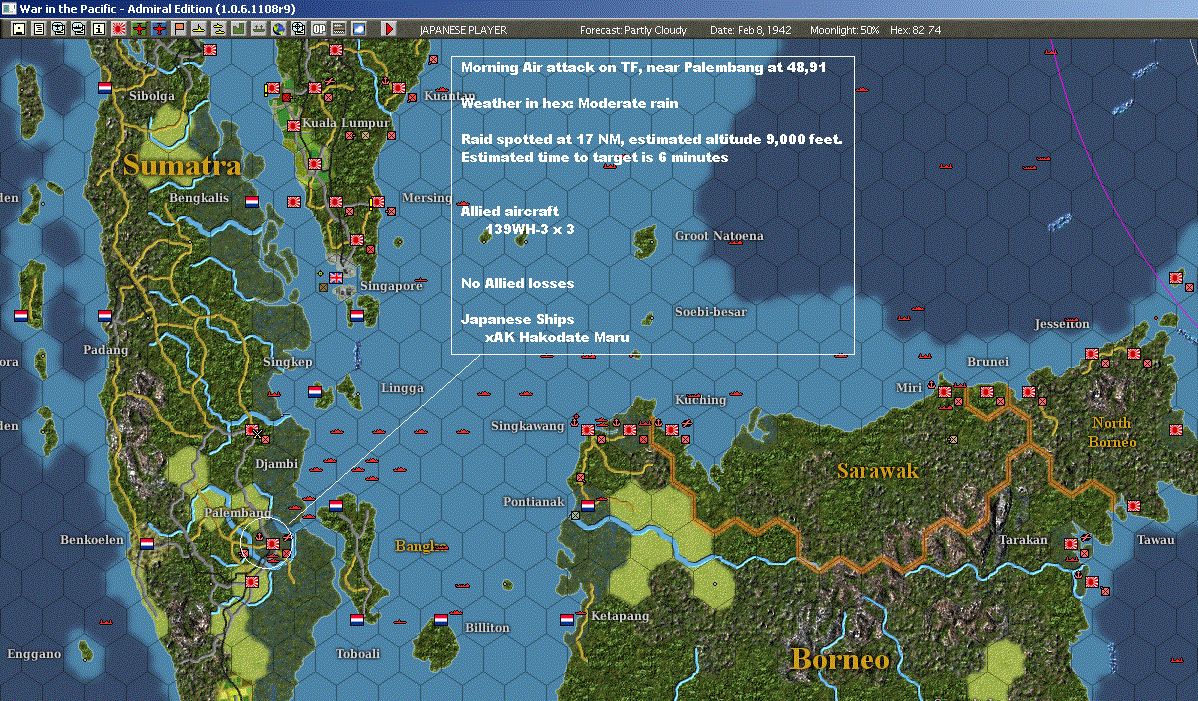The image size is (1198, 701).
Task: Open the reports document icon
Action: pos(39,29)
